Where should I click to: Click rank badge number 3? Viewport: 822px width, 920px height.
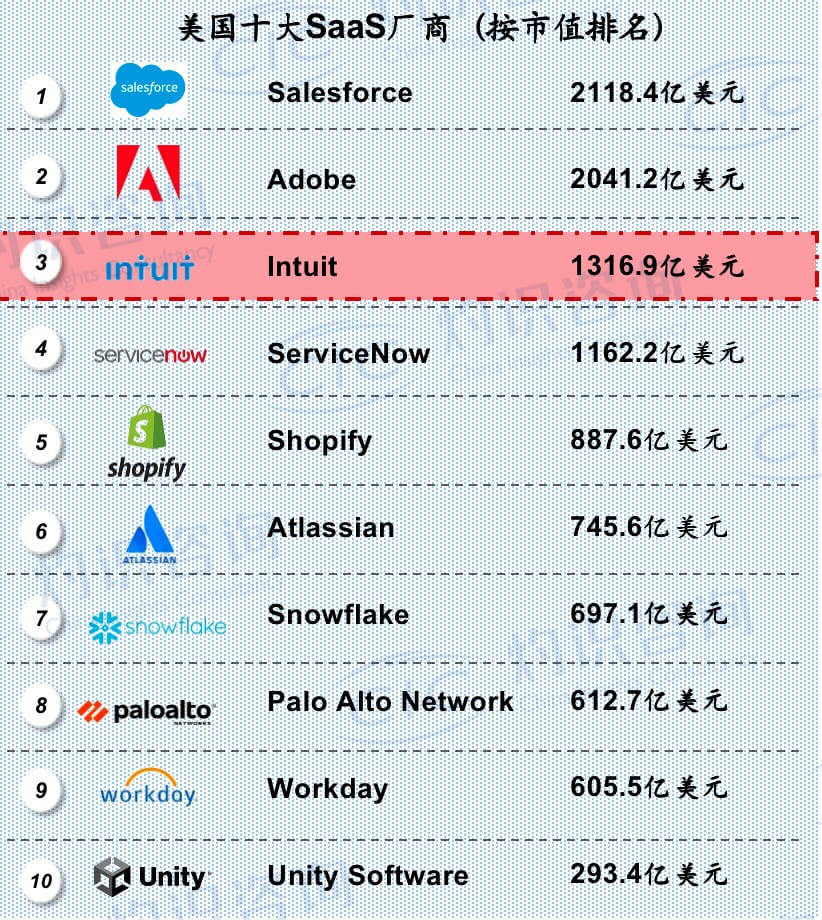[41, 262]
